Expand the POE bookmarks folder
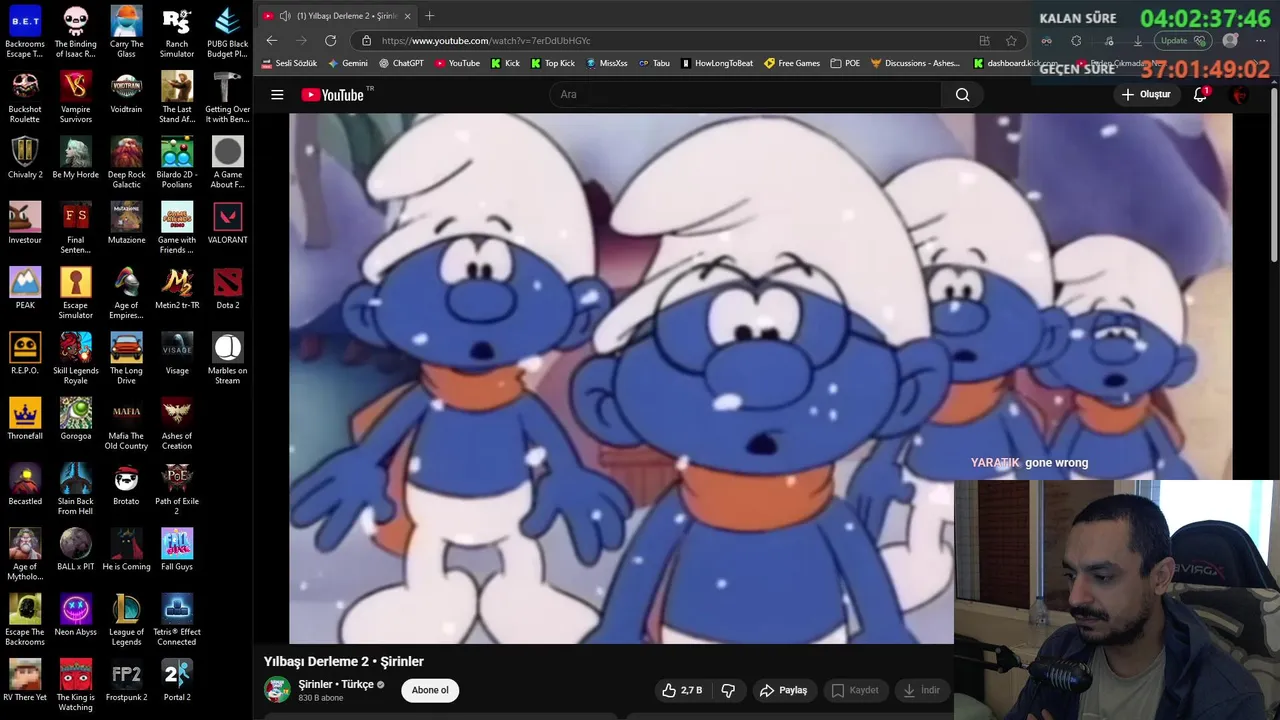This screenshot has height=720, width=1280. pos(845,63)
